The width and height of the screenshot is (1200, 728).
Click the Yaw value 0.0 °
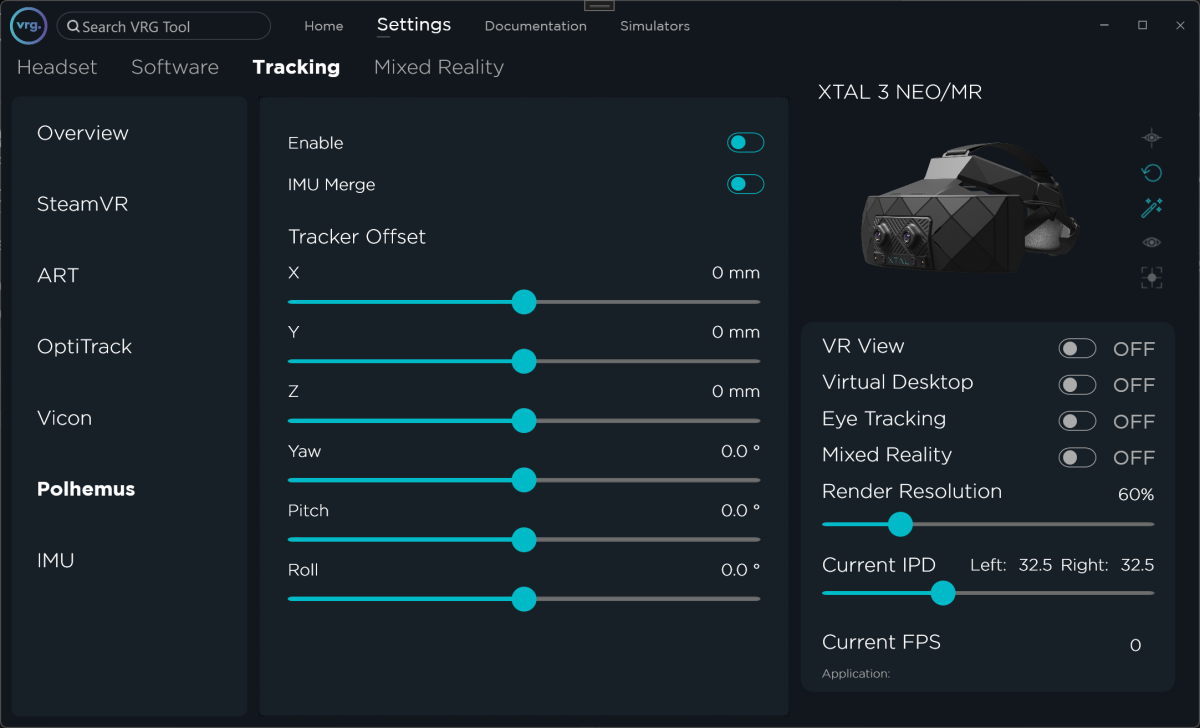click(740, 451)
